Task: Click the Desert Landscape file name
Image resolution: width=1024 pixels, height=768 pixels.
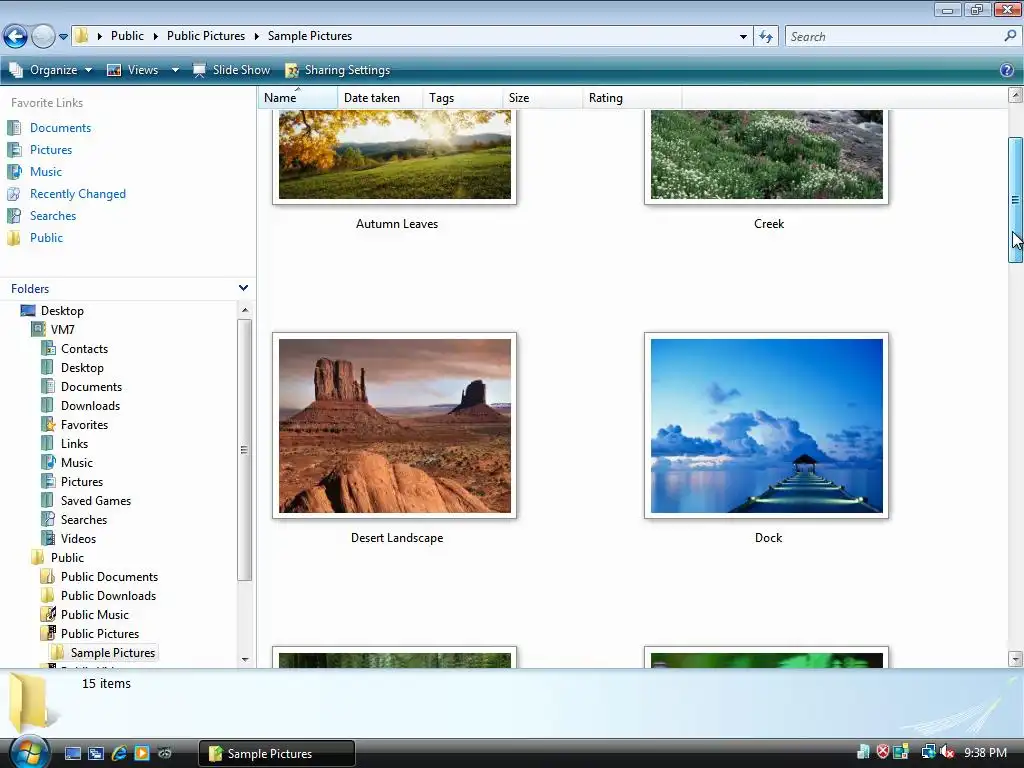Action: (x=397, y=538)
